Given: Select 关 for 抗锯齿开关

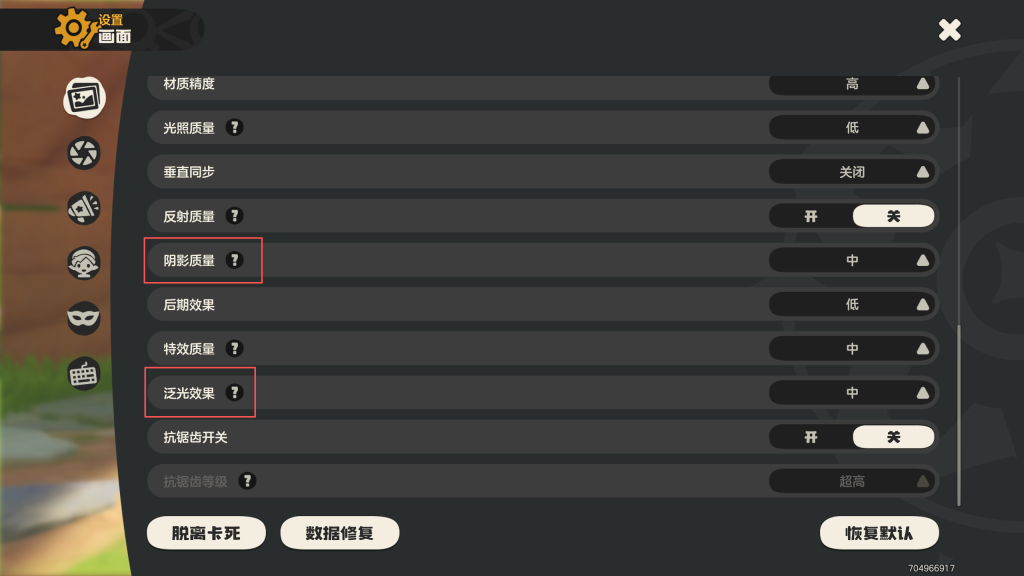Looking at the screenshot, I should (x=893, y=437).
